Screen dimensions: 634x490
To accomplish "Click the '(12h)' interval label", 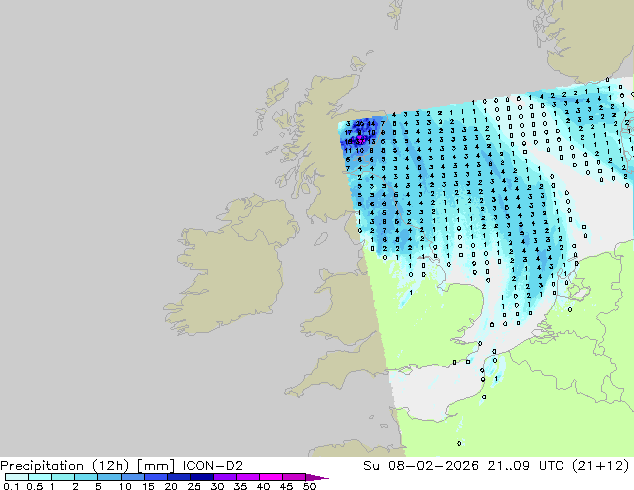I will [x=110, y=466].
